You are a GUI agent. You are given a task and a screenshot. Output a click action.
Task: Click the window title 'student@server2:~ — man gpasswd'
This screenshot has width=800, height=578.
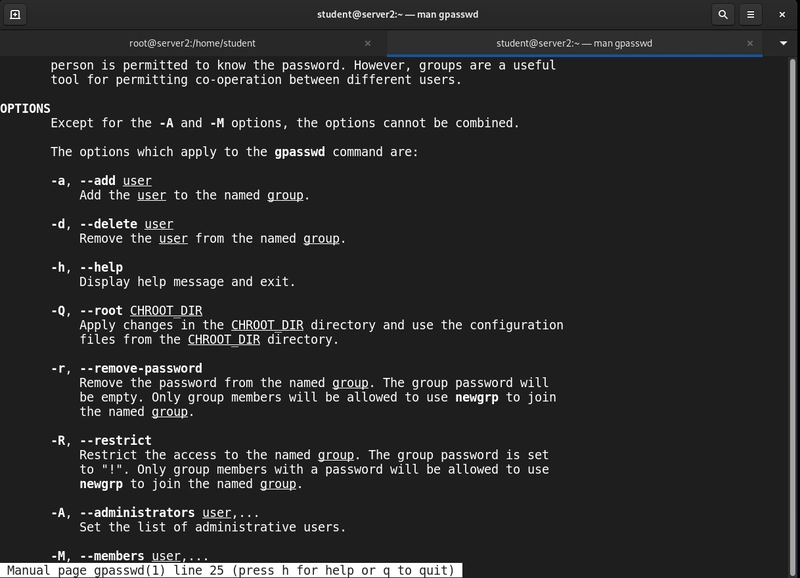pos(397,14)
